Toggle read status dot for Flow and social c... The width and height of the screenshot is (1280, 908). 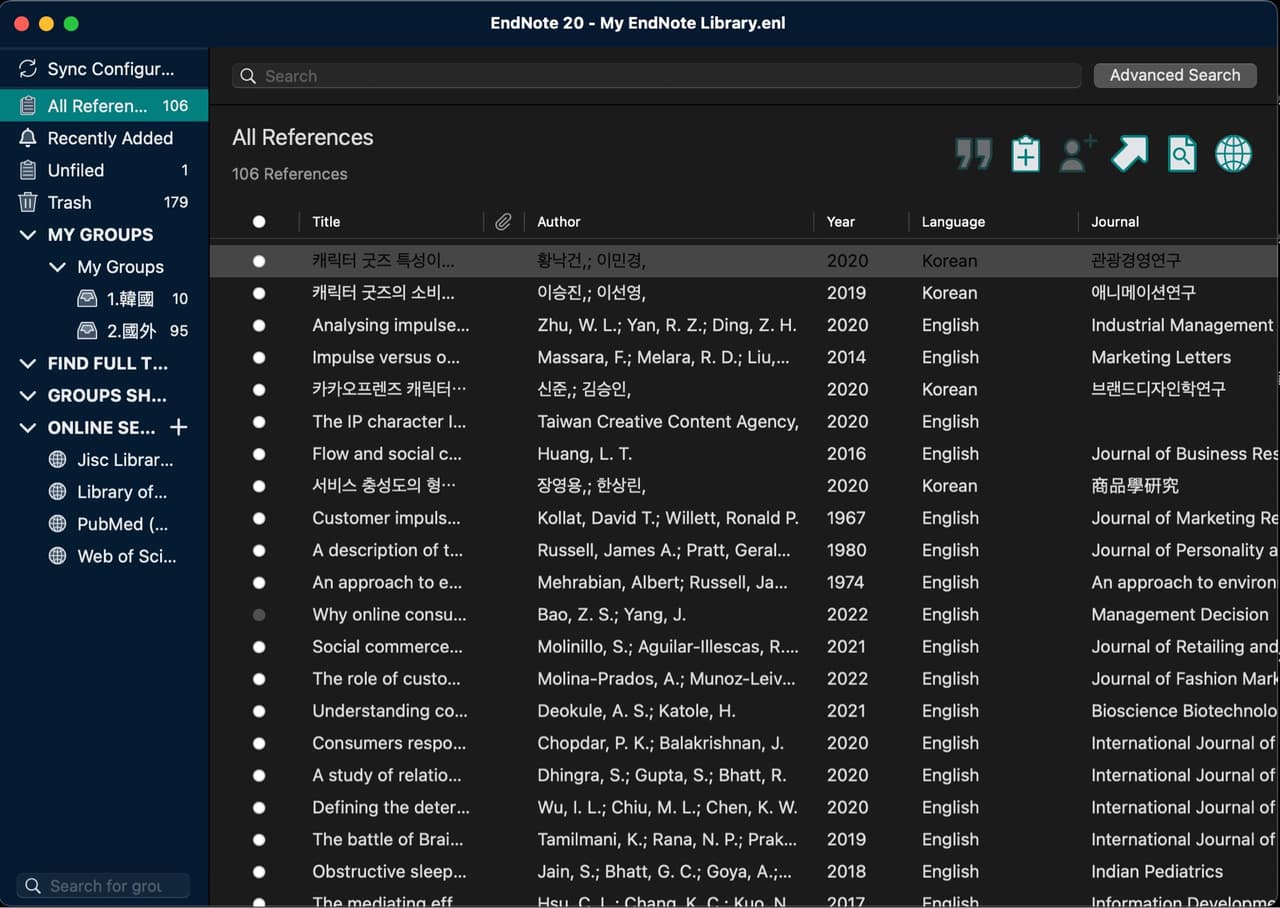coord(259,454)
